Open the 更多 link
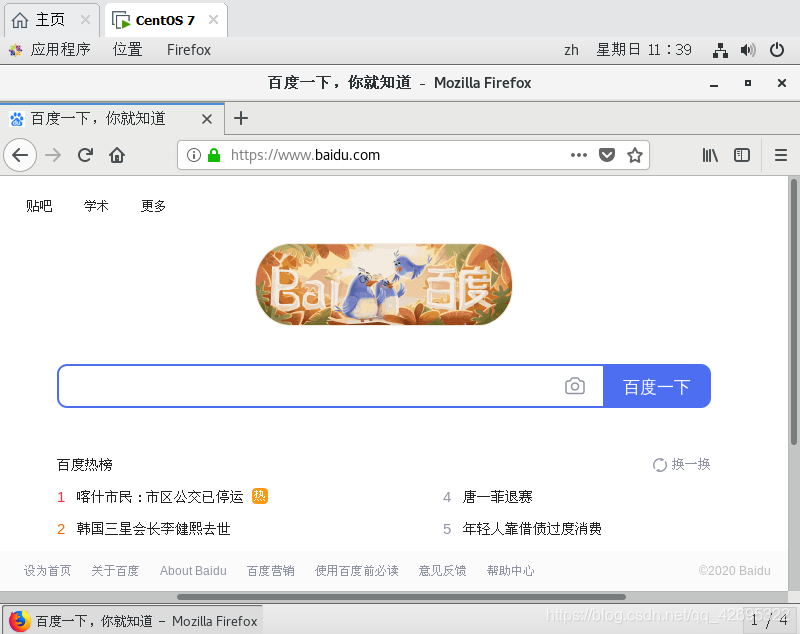 tap(153, 206)
